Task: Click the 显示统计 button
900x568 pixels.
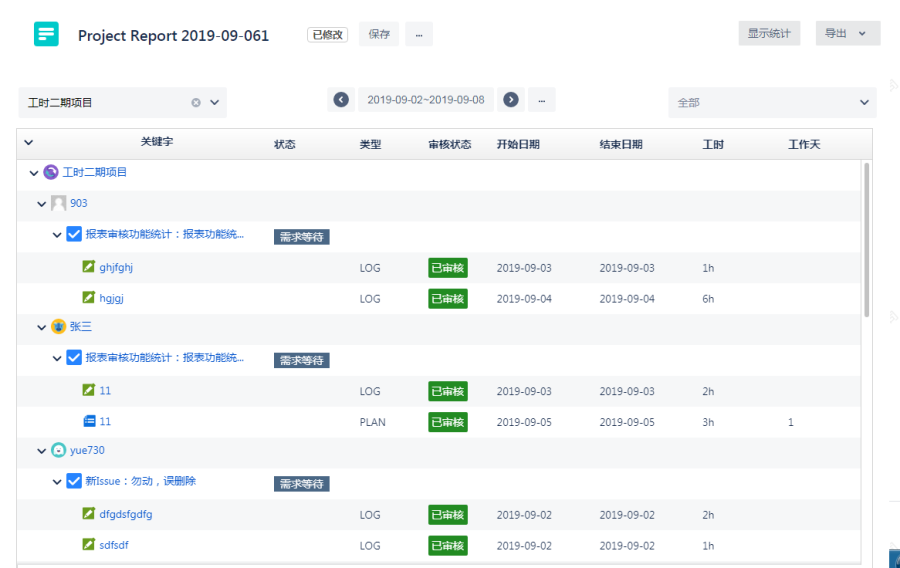Action: coord(769,34)
